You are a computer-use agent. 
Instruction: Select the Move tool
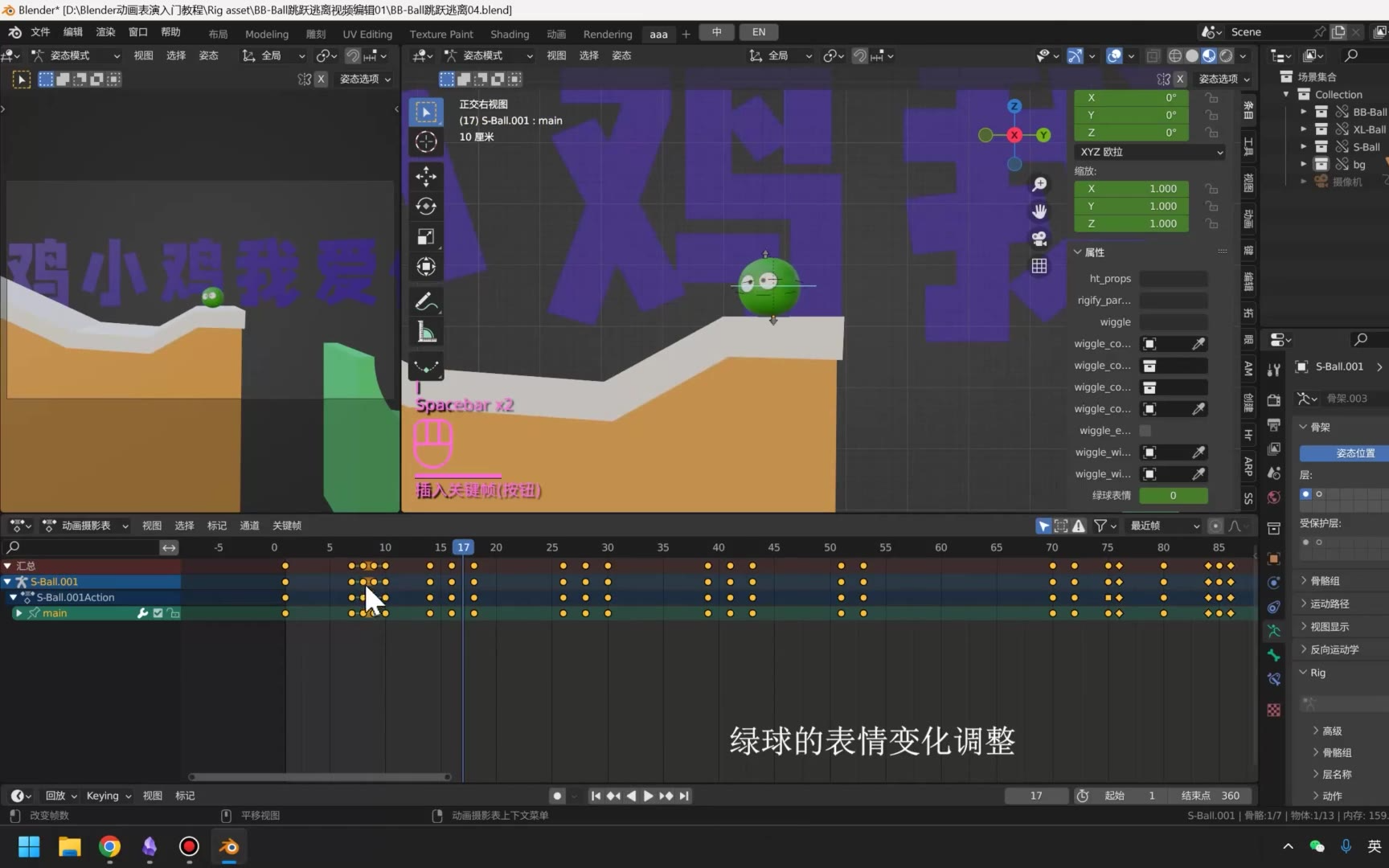click(x=426, y=176)
